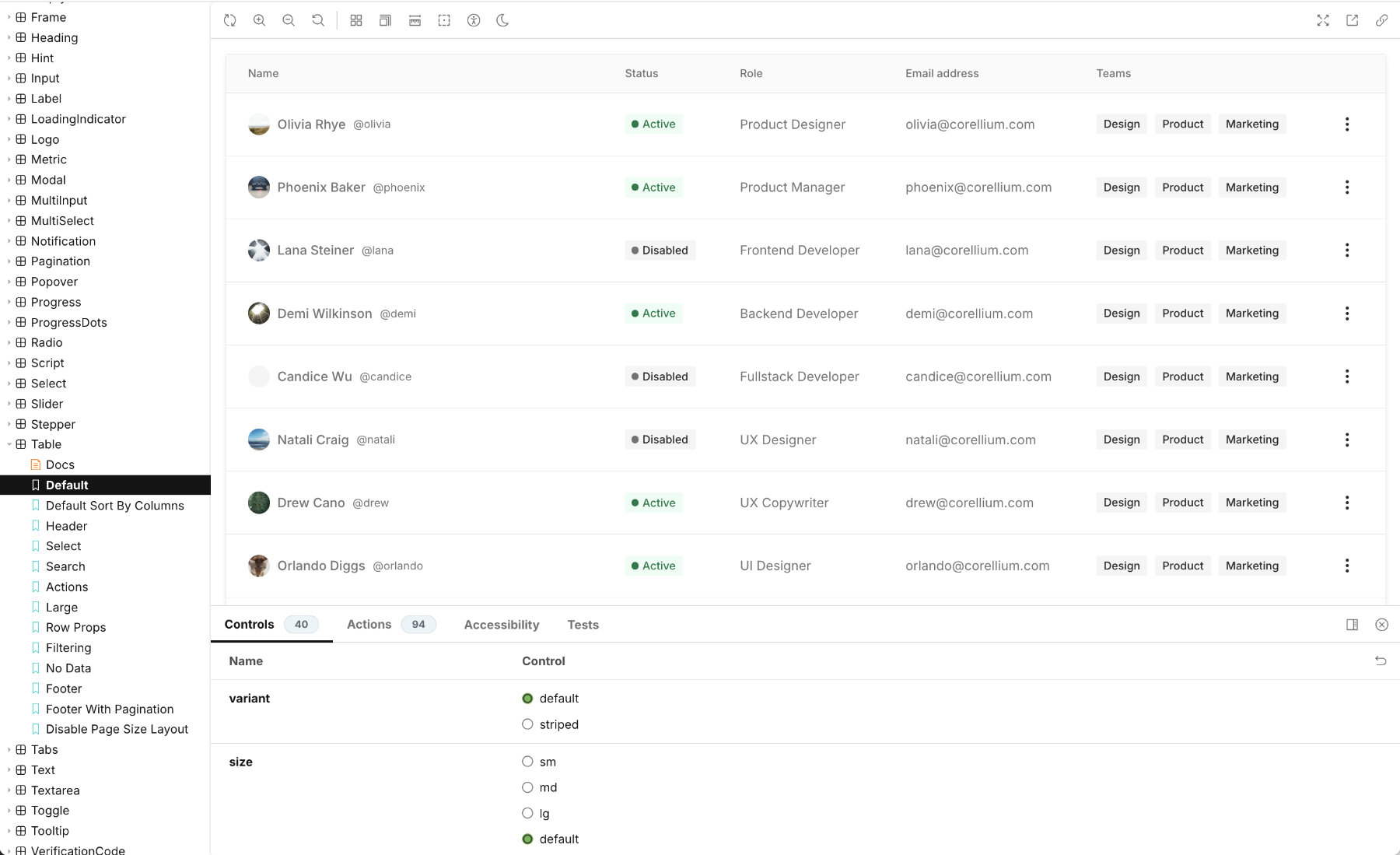Open the Default Sort By Columns story

tap(114, 506)
